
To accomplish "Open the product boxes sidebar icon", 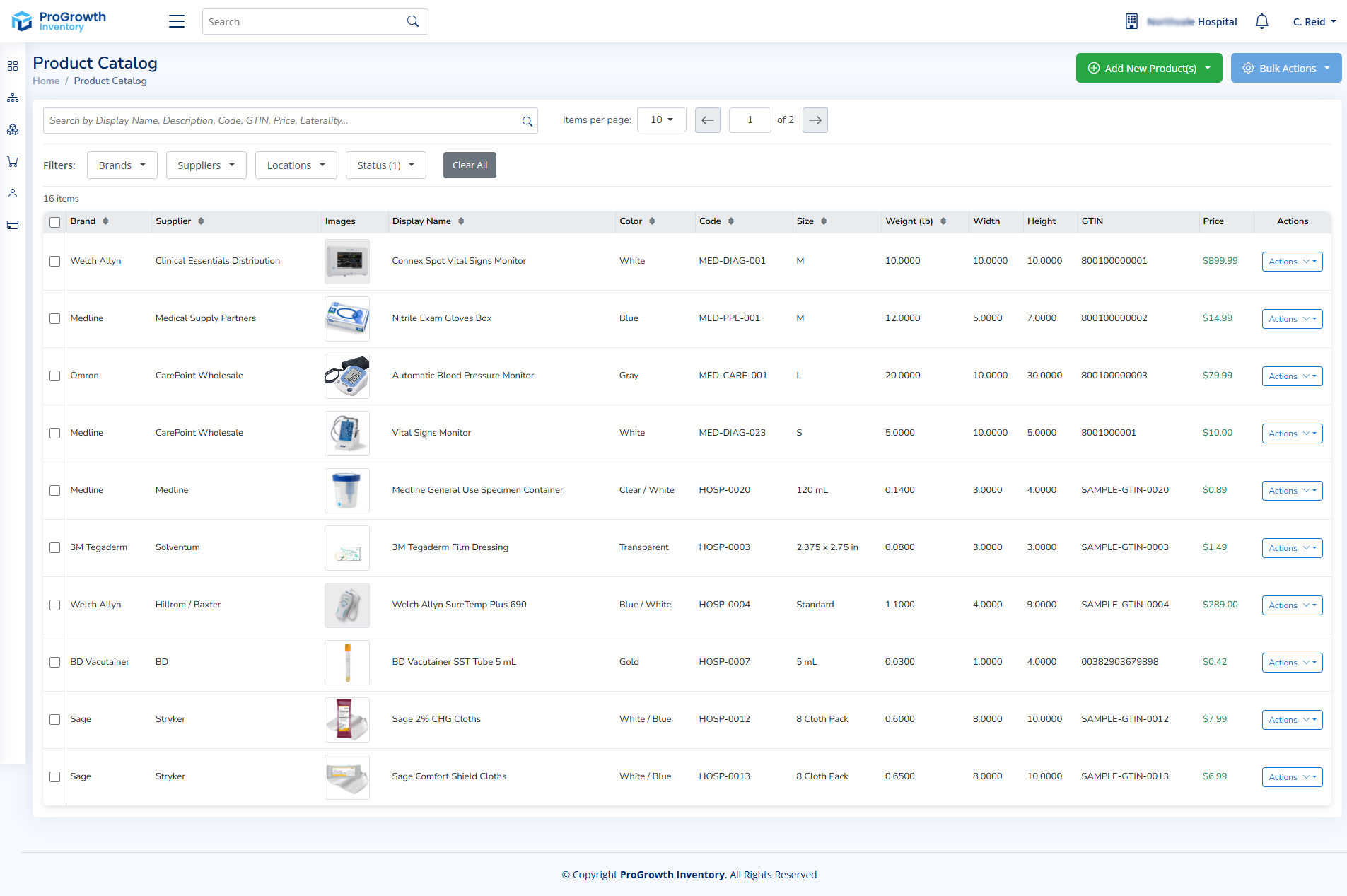I will click(x=13, y=129).
